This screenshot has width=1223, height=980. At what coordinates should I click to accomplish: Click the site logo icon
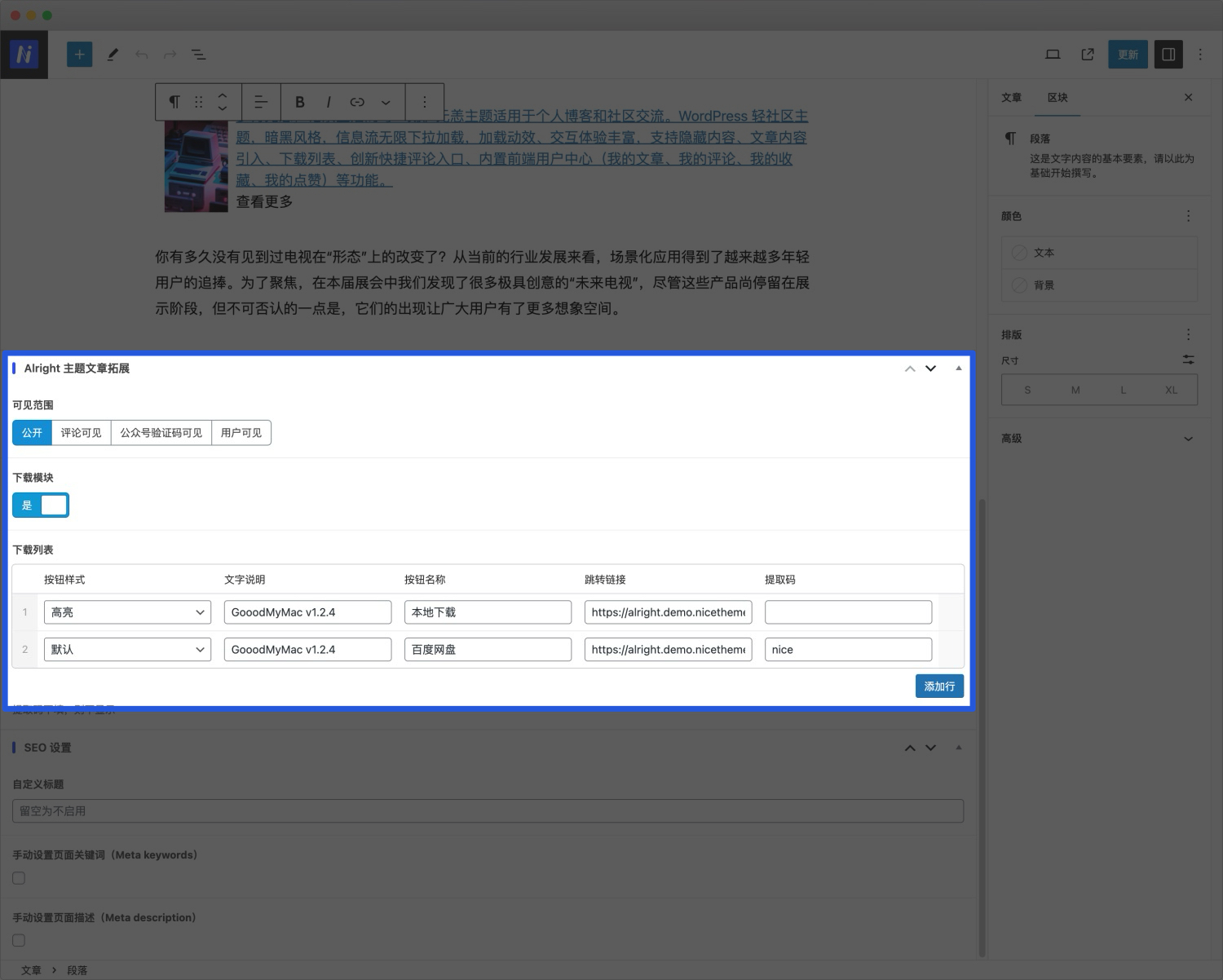pyautogui.click(x=24, y=55)
